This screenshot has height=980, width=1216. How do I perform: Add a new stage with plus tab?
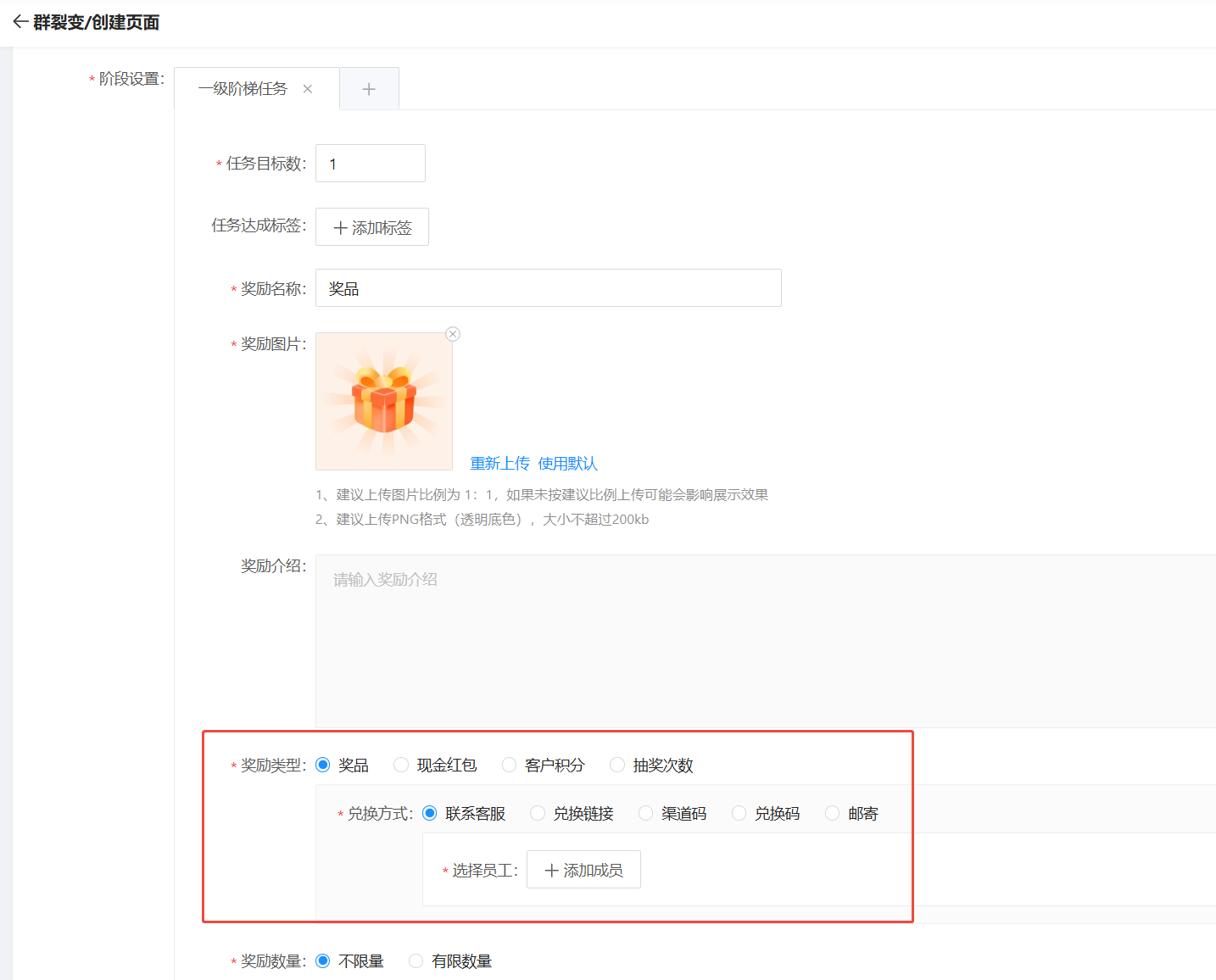click(369, 89)
